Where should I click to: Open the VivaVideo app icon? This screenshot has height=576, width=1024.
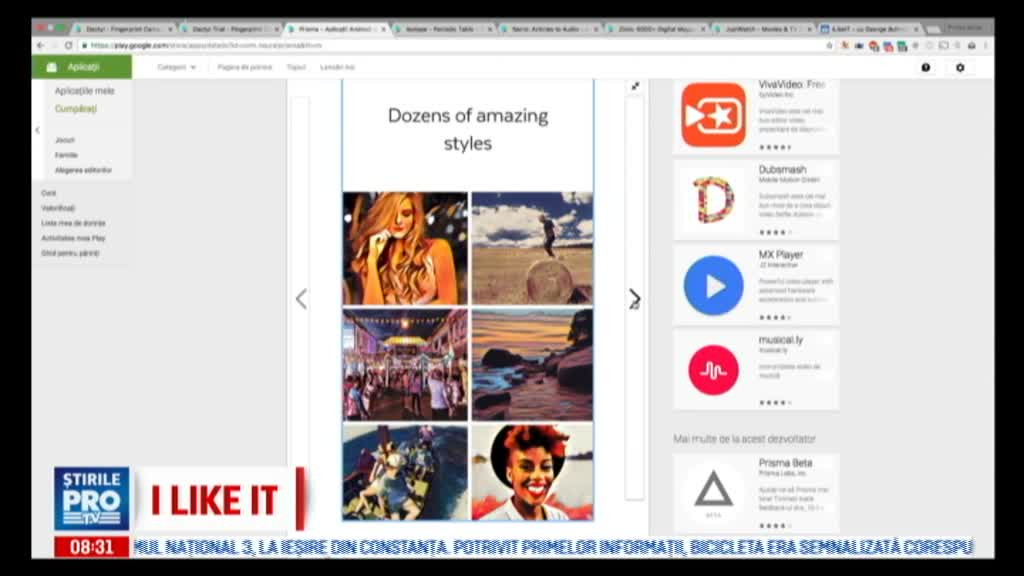712,113
